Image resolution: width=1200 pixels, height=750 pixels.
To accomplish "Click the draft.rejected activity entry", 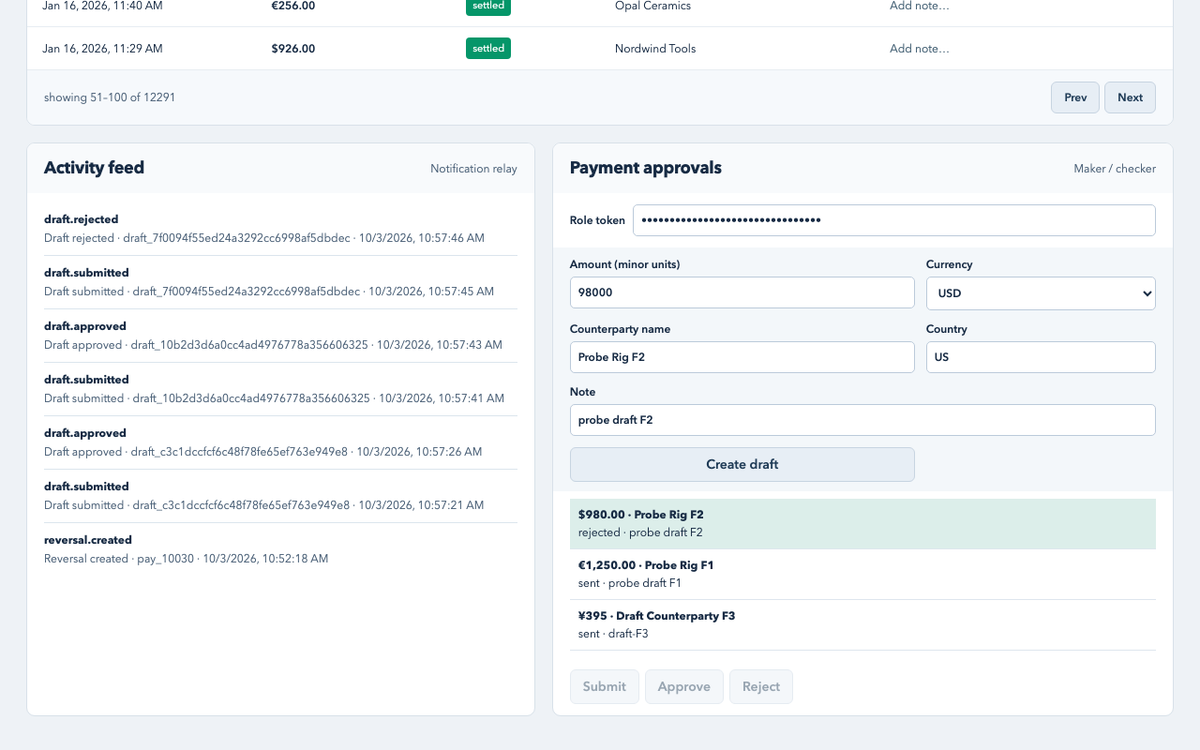I will (x=280, y=228).
